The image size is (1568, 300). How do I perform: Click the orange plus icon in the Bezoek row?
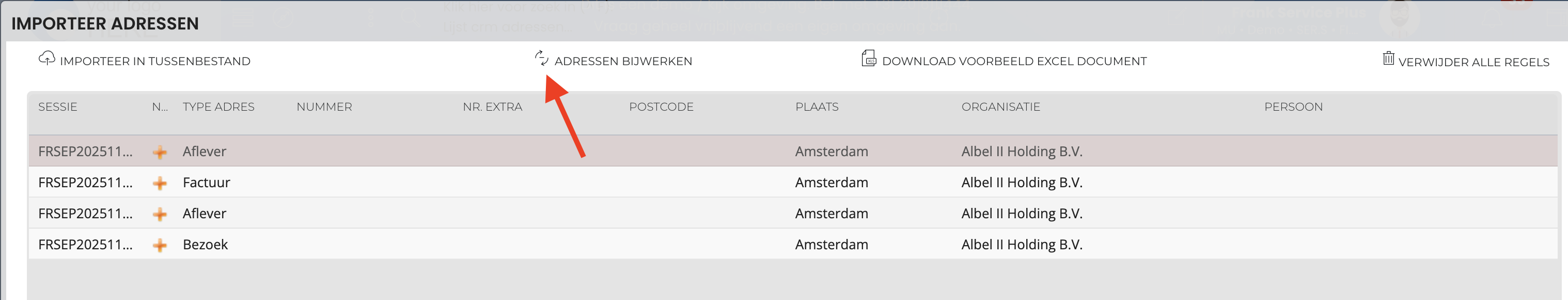click(160, 245)
